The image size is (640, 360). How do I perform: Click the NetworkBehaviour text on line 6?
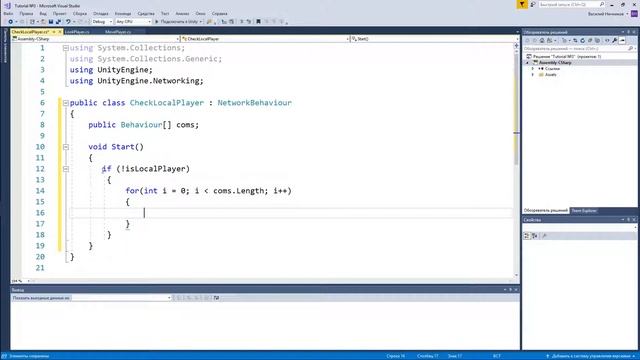[x=254, y=103]
